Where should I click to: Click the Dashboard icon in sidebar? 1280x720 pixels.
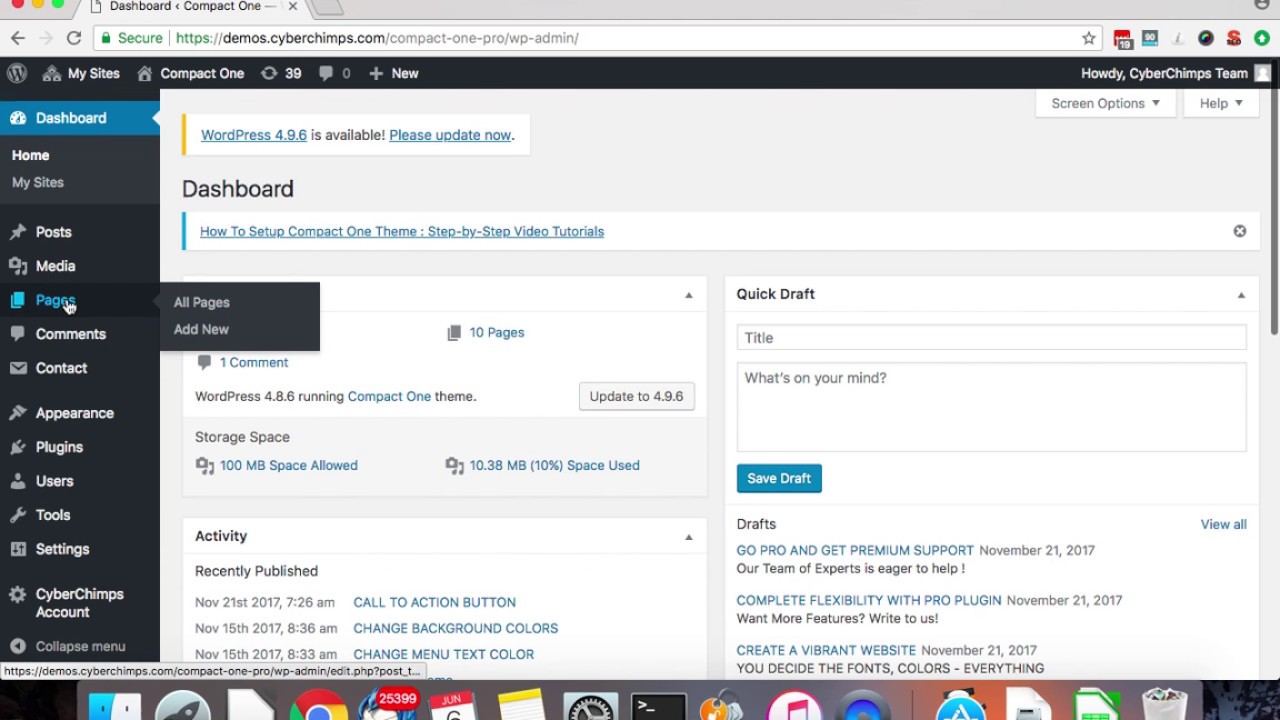(18, 118)
